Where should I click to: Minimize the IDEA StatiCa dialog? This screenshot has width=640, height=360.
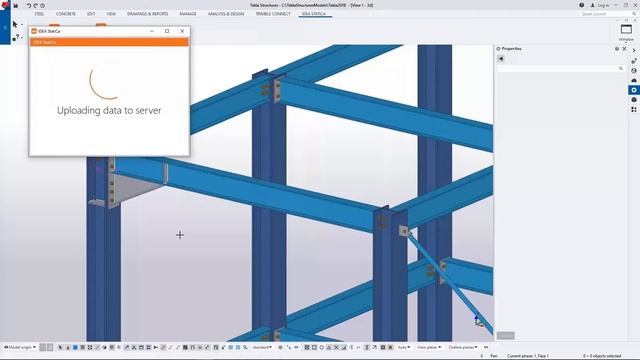[x=152, y=31]
